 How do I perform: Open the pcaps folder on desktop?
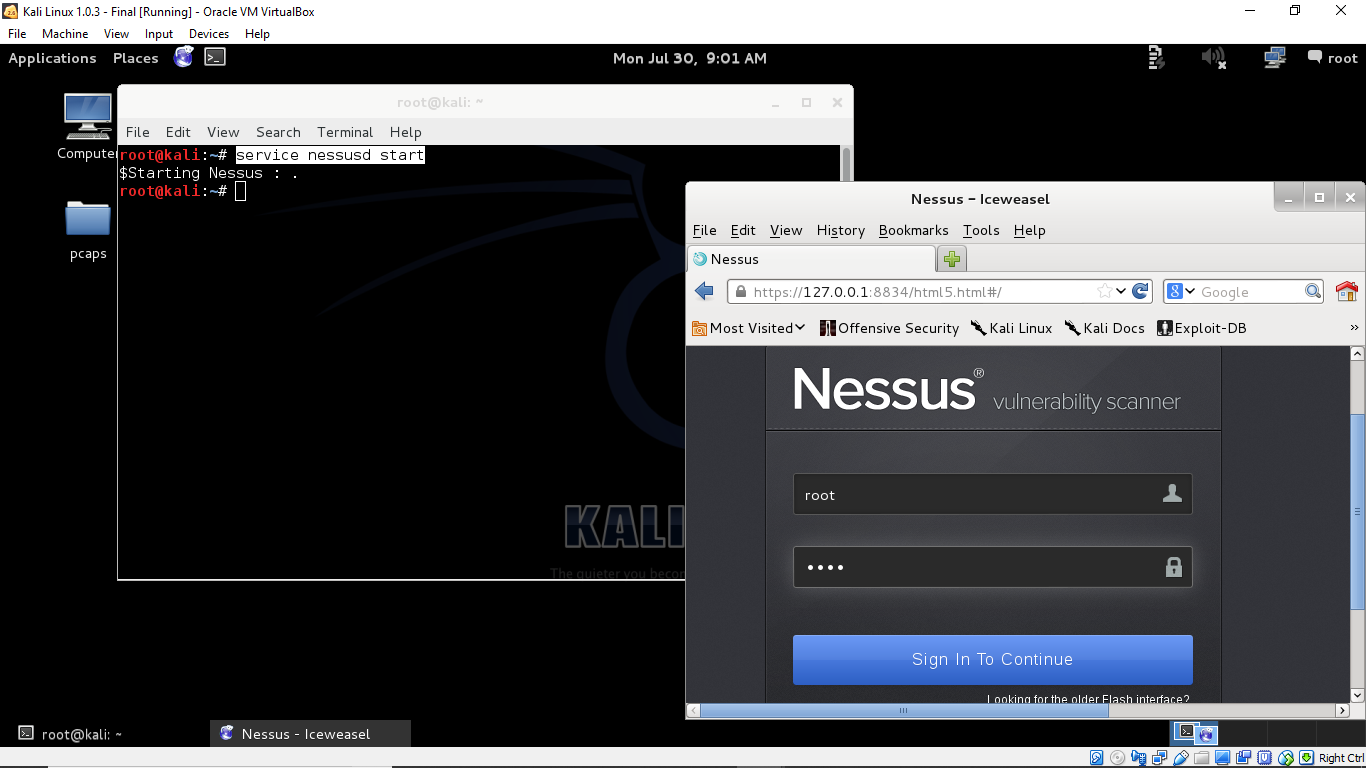click(x=88, y=230)
